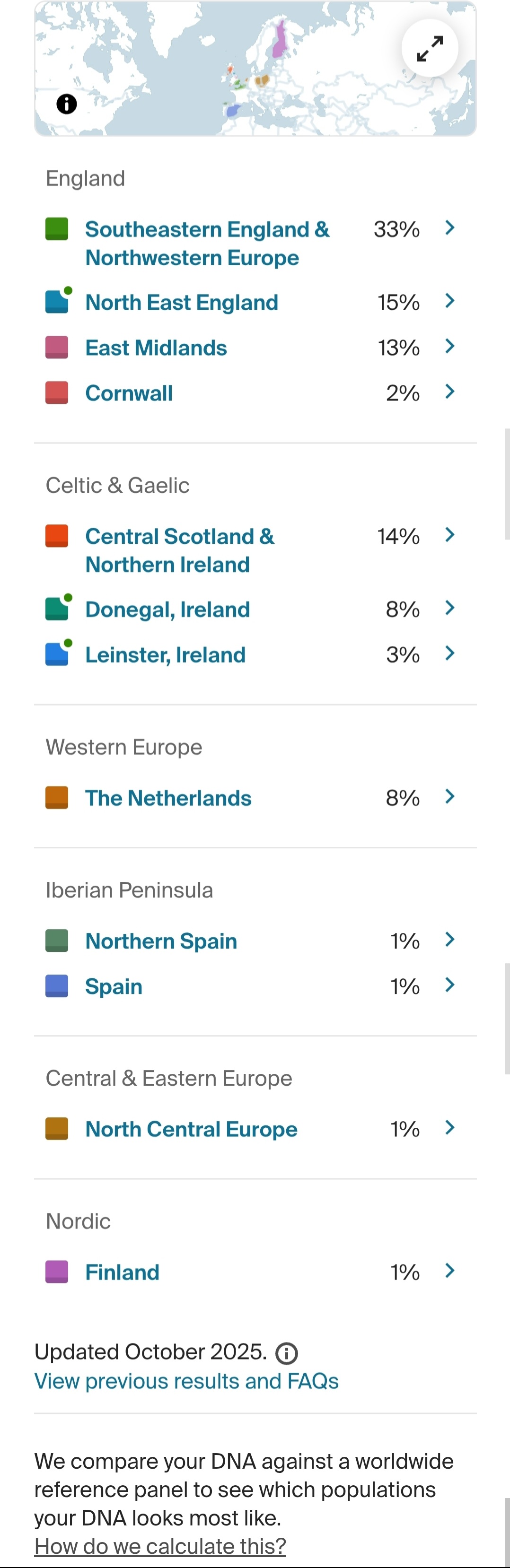Click How do we calculate this? link

pos(159,1545)
